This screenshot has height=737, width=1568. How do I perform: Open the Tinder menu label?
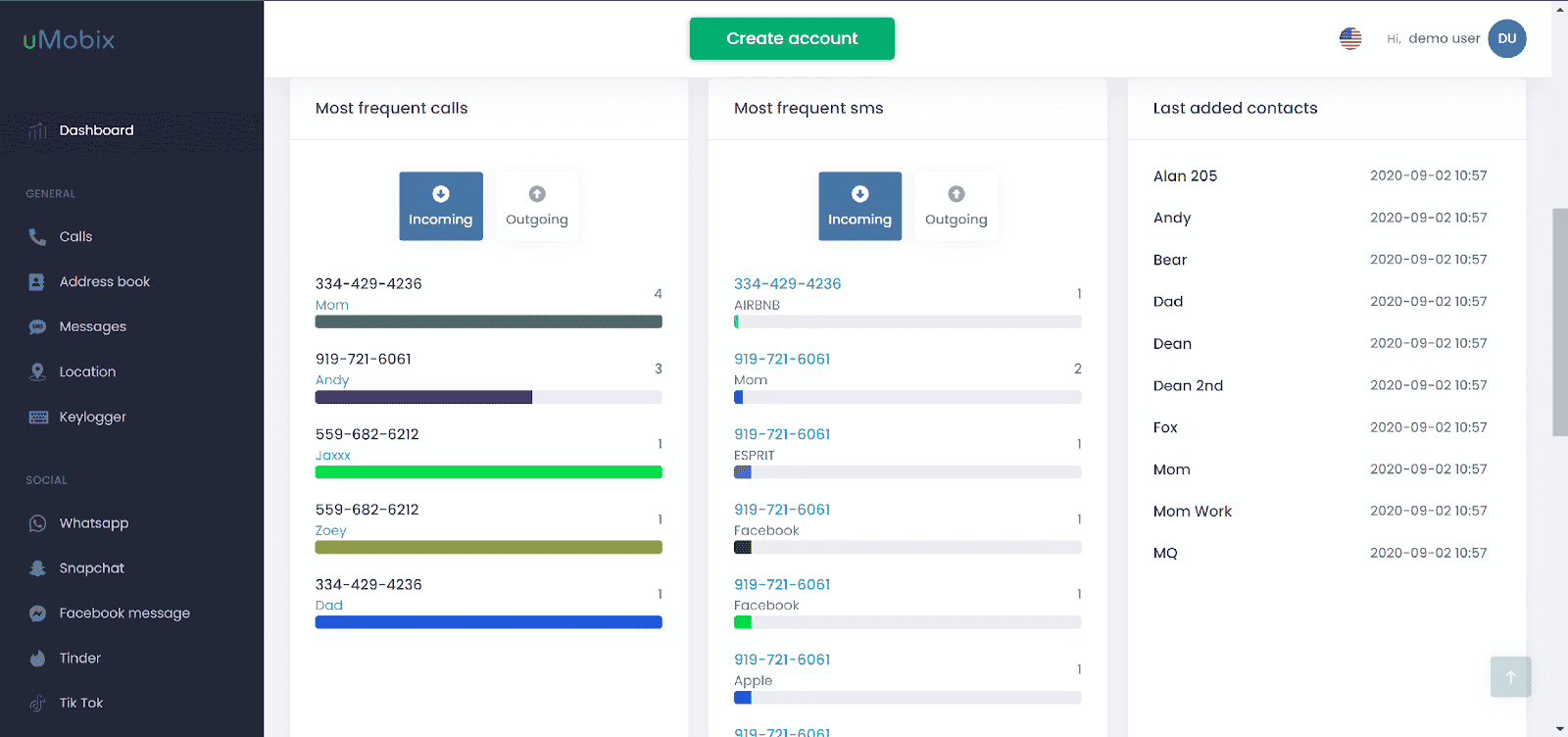[79, 659]
